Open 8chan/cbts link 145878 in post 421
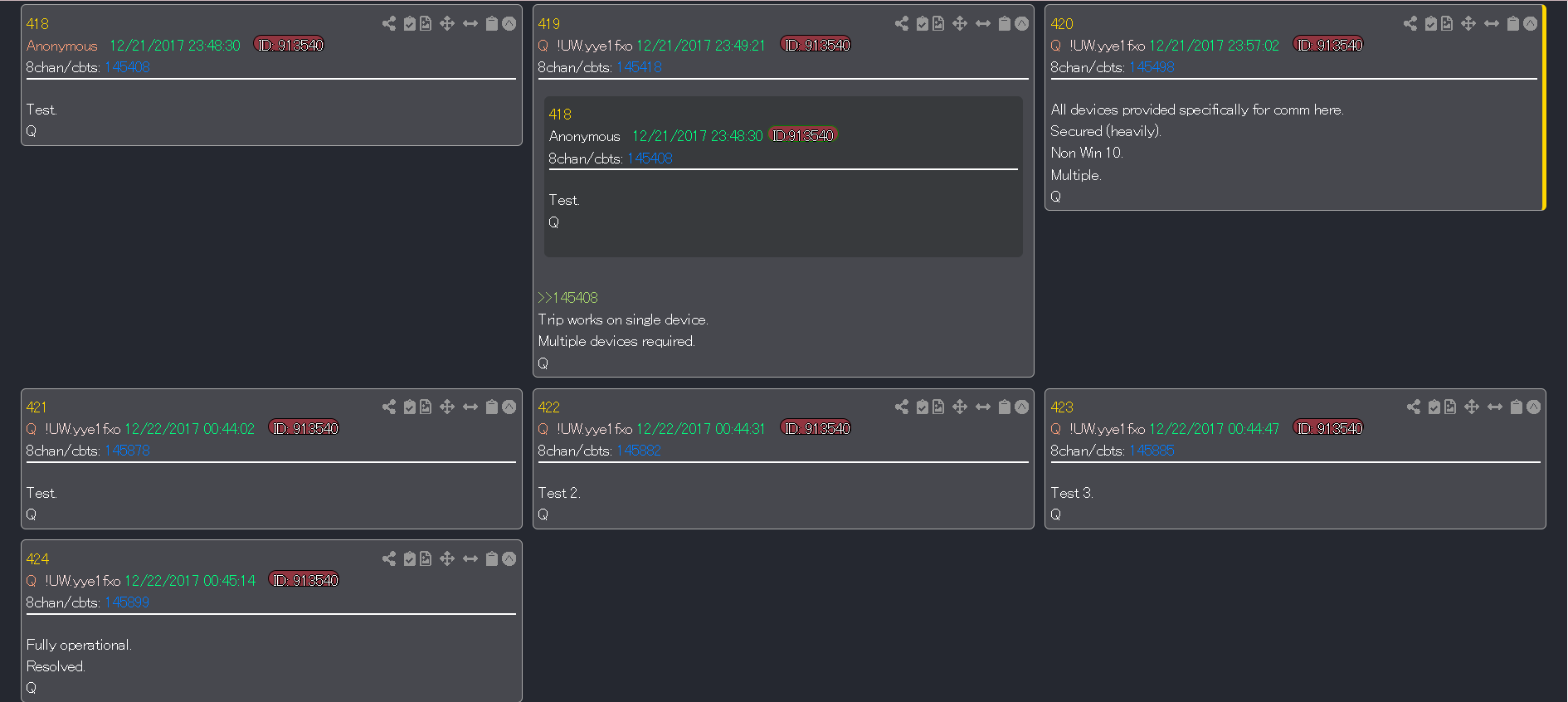Viewport: 1568px width, 702px height. (x=127, y=451)
